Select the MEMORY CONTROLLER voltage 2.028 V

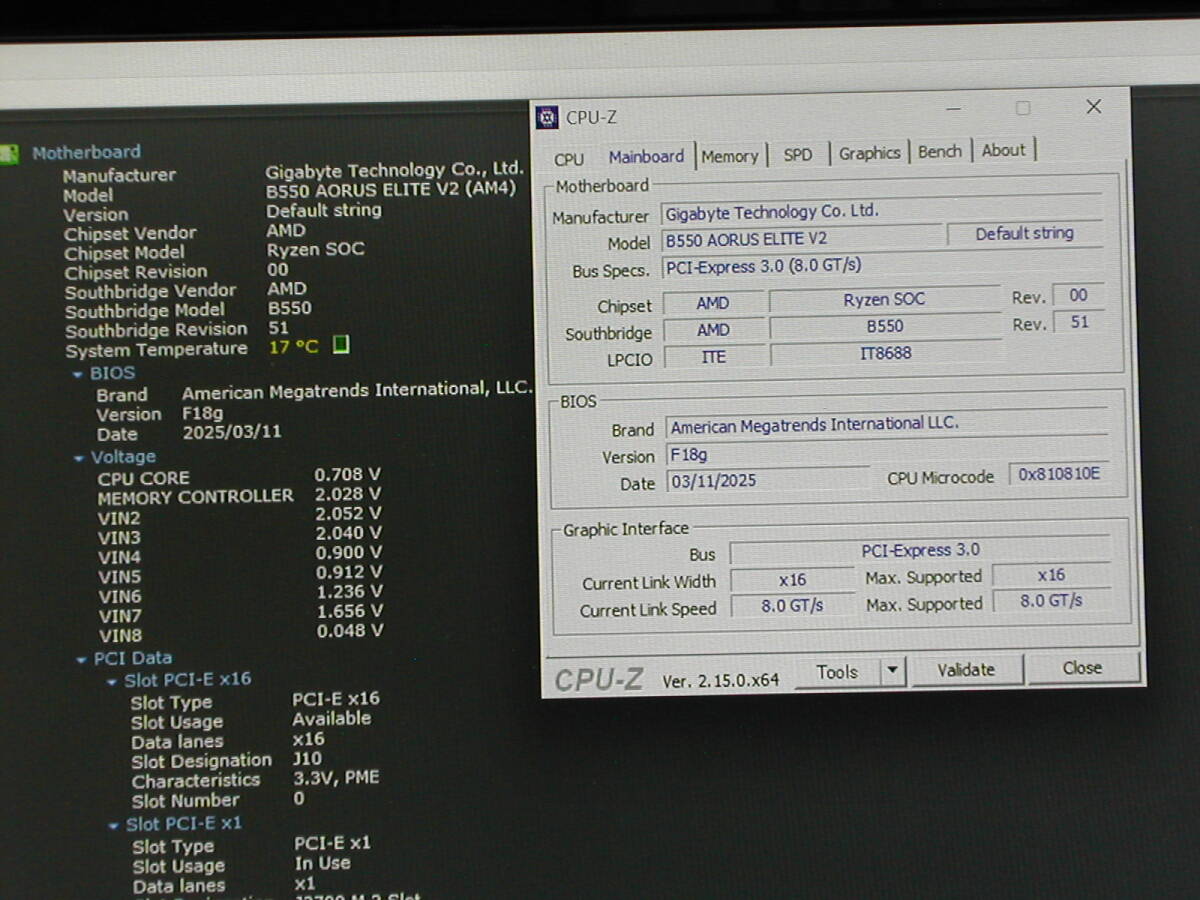pyautogui.click(x=348, y=494)
